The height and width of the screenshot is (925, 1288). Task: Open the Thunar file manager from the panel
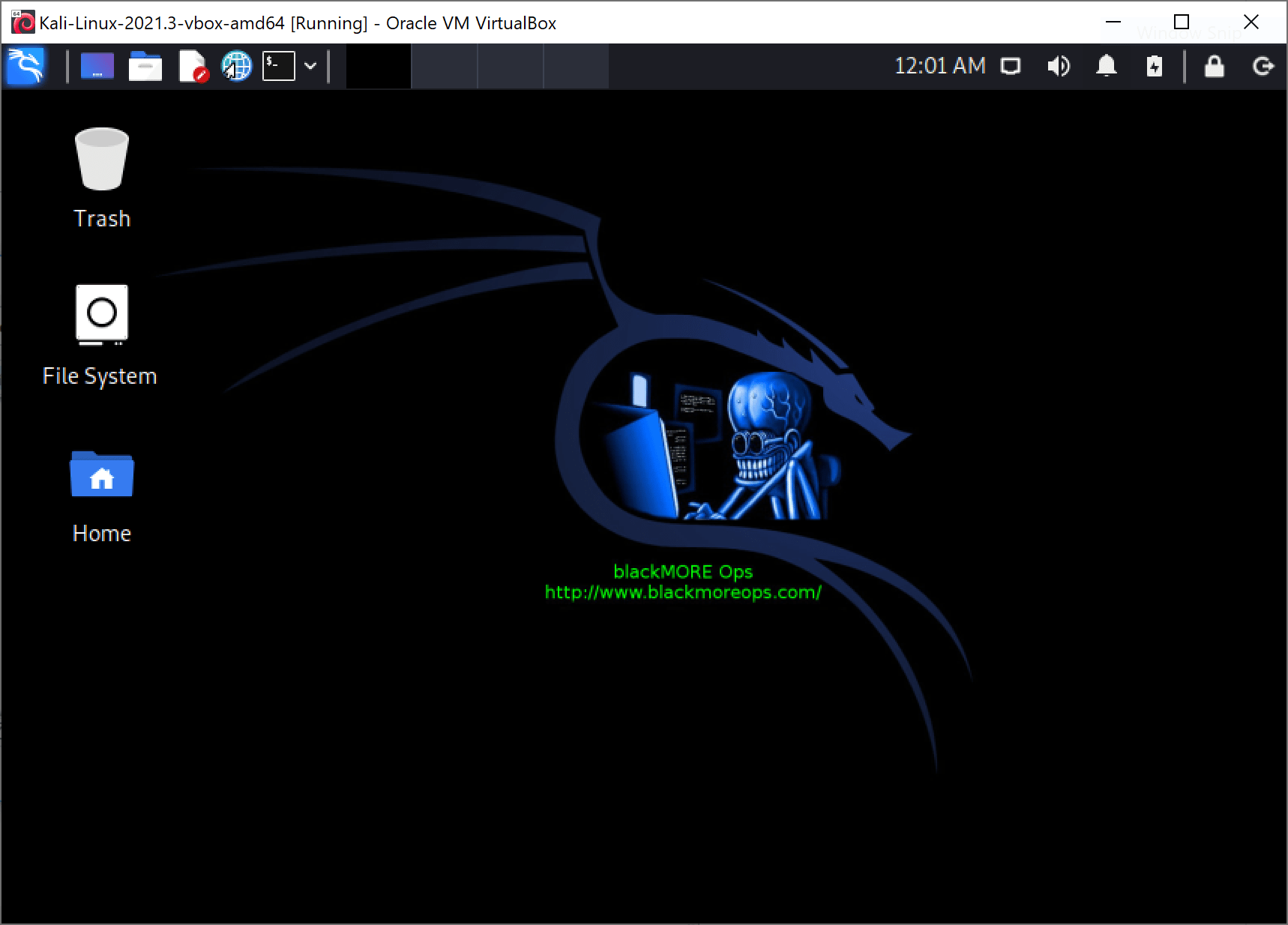[145, 66]
